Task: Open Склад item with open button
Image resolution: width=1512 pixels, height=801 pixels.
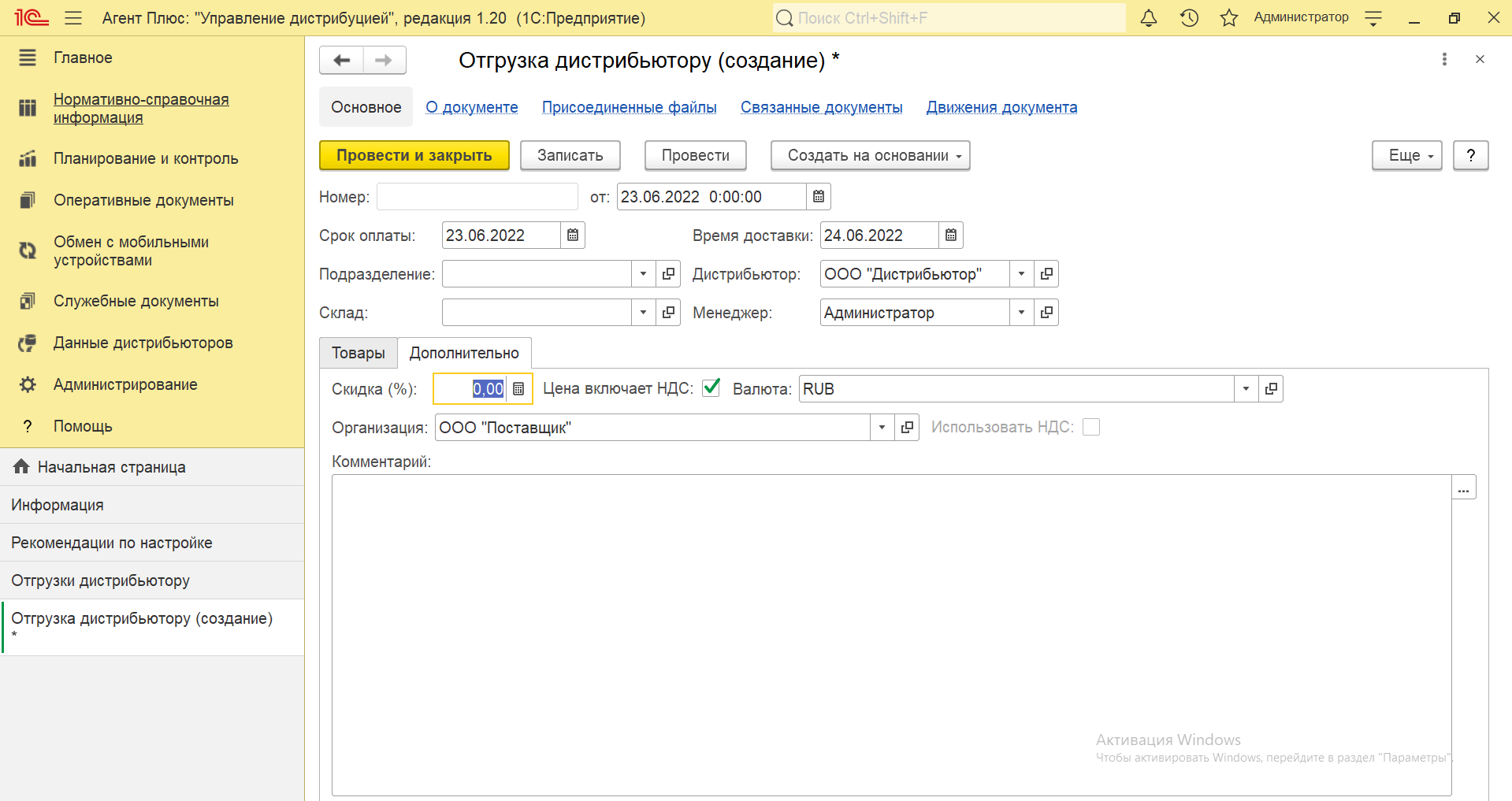Action: (668, 313)
